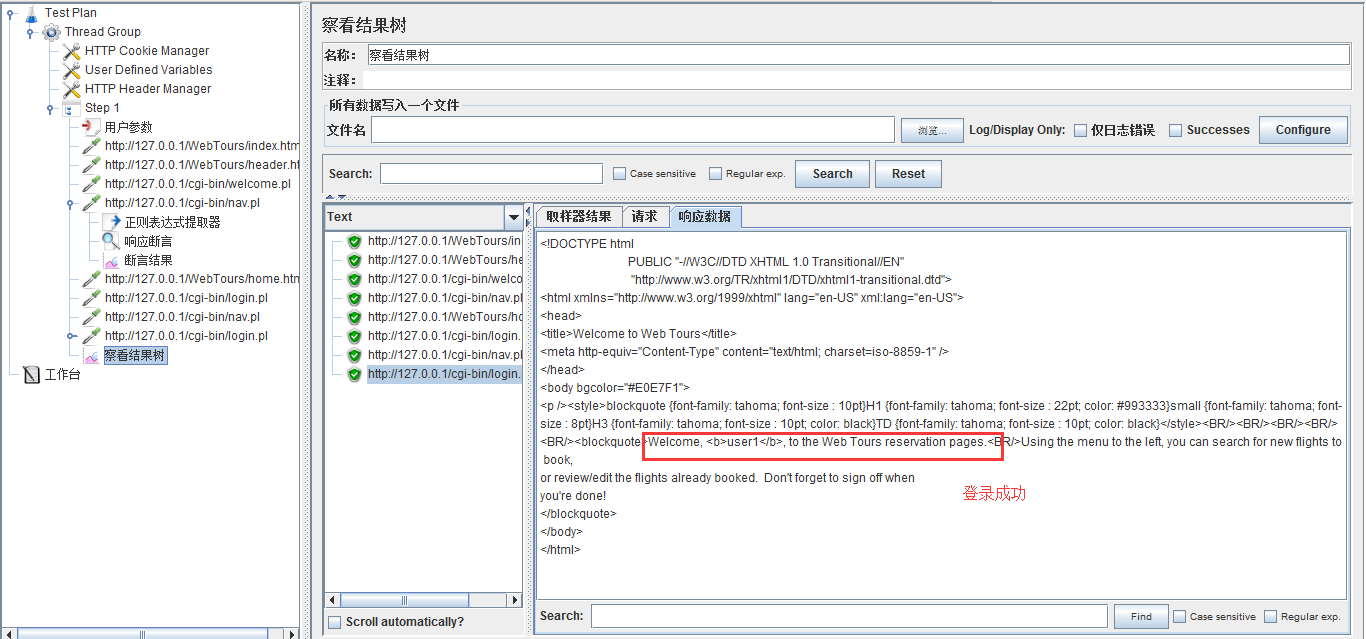Image resolution: width=1366 pixels, height=639 pixels.
Task: Enable the 仅日志错误 checkbox
Action: coord(1081,130)
